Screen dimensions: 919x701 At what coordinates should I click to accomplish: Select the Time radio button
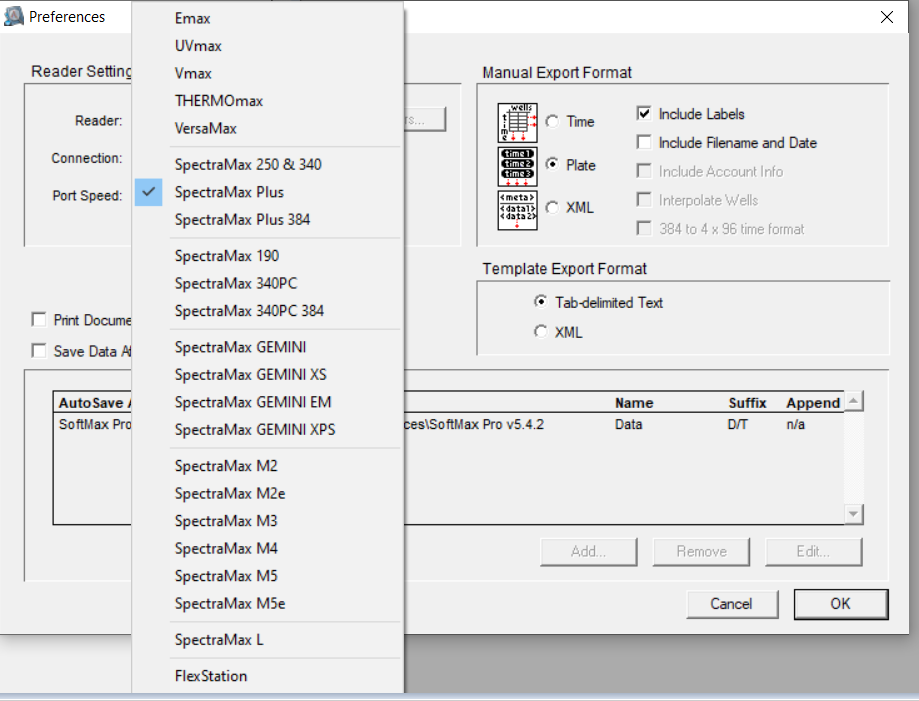(x=553, y=122)
